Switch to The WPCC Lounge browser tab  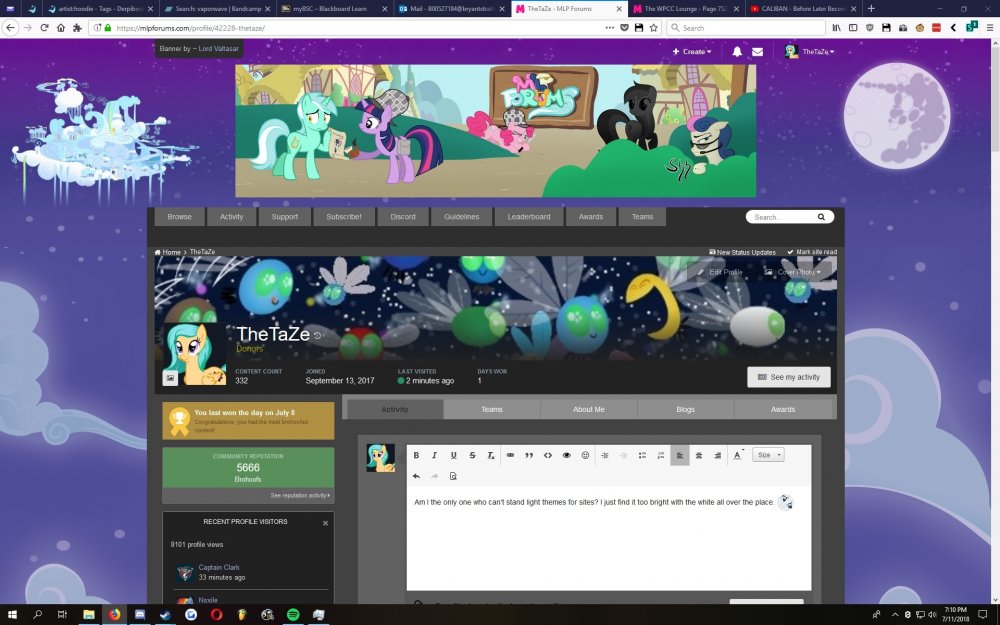(x=686, y=9)
